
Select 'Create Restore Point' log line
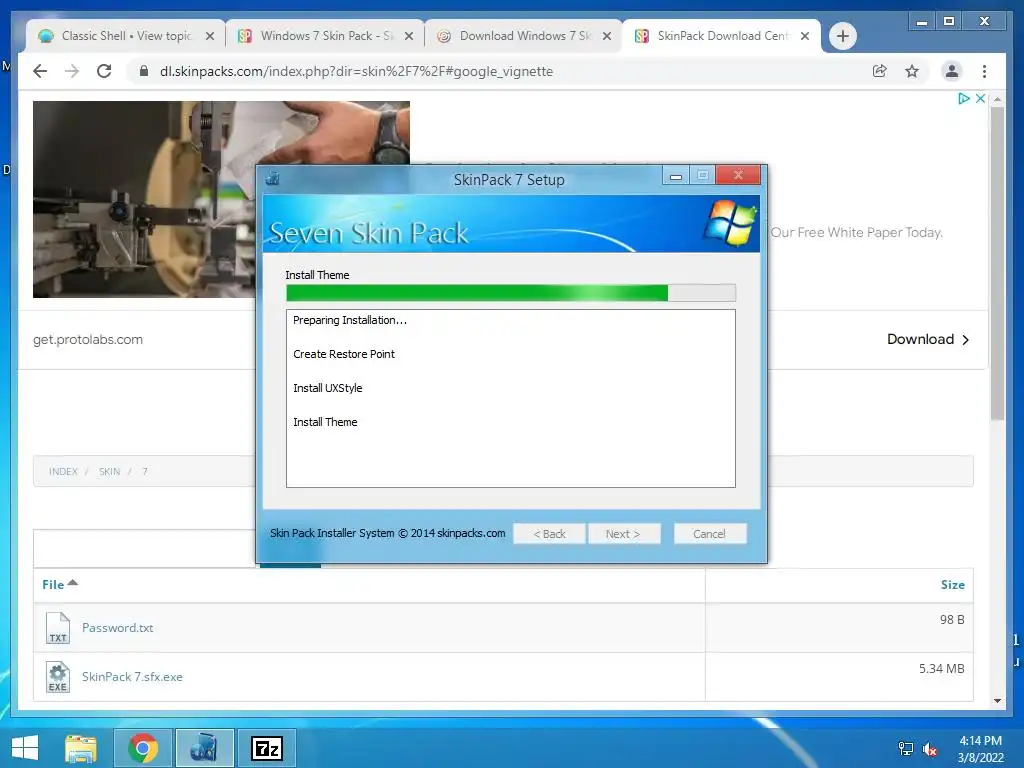click(x=344, y=354)
